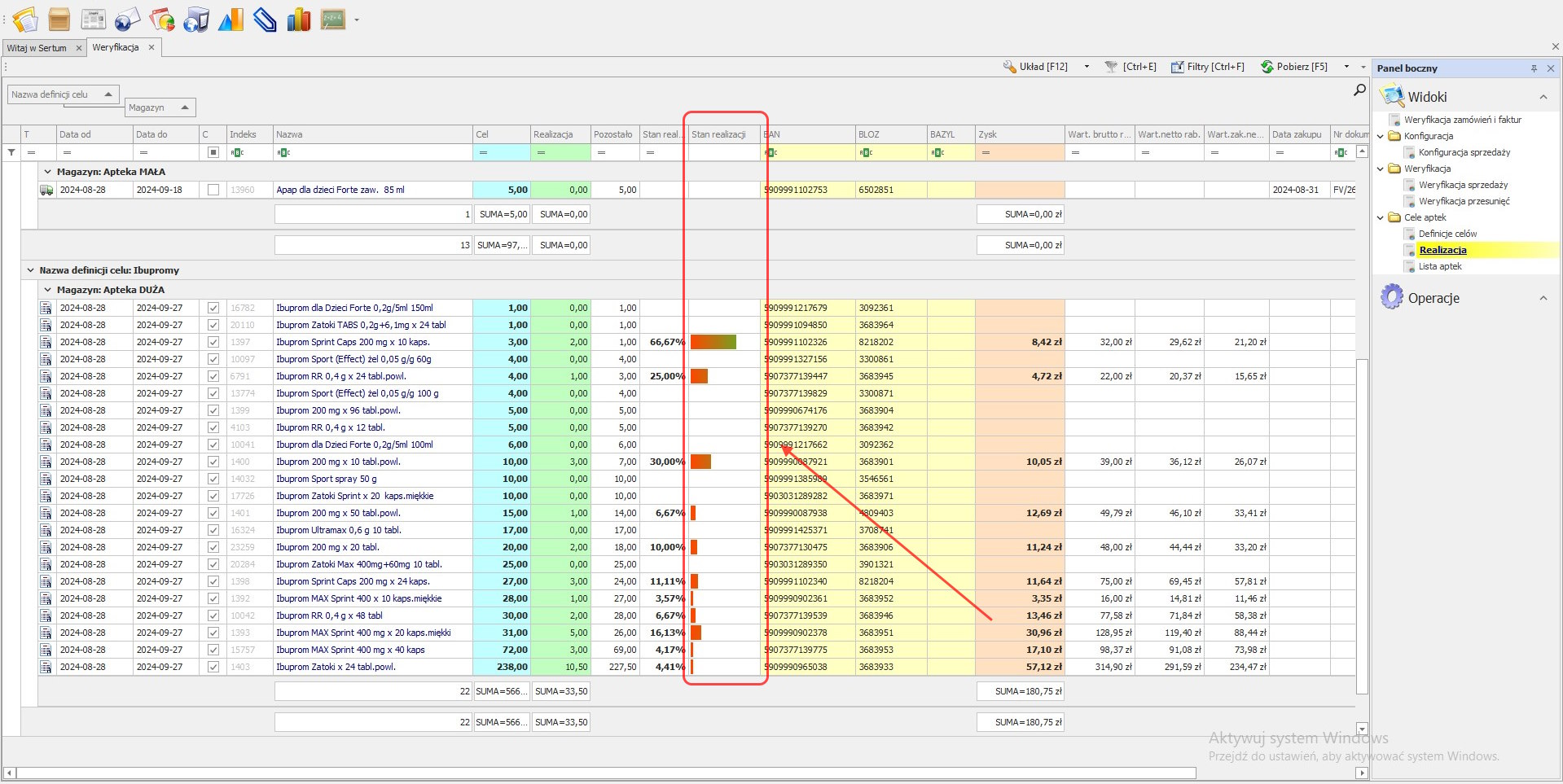The width and height of the screenshot is (1563, 784).
Task: Open the newspaper icon in top toolbar
Action: (x=94, y=19)
